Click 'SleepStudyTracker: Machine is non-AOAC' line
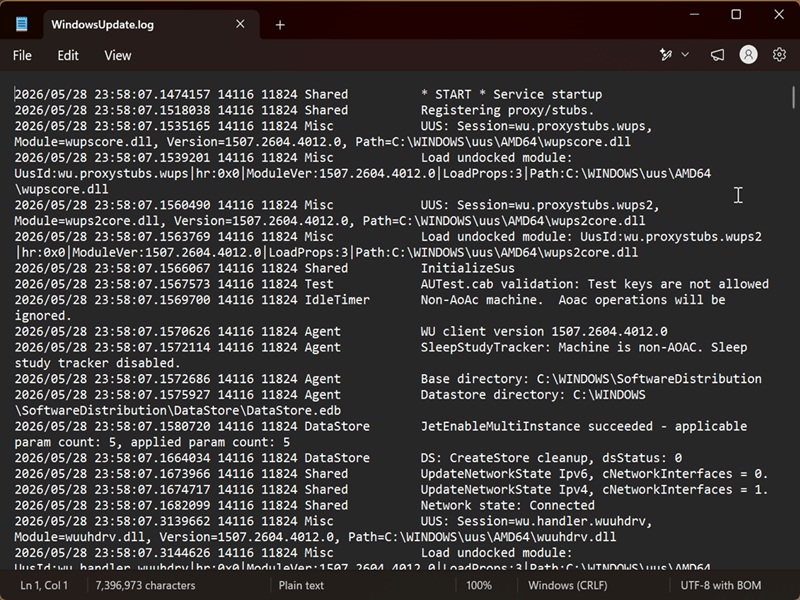This screenshot has width=800, height=600. coord(584,347)
